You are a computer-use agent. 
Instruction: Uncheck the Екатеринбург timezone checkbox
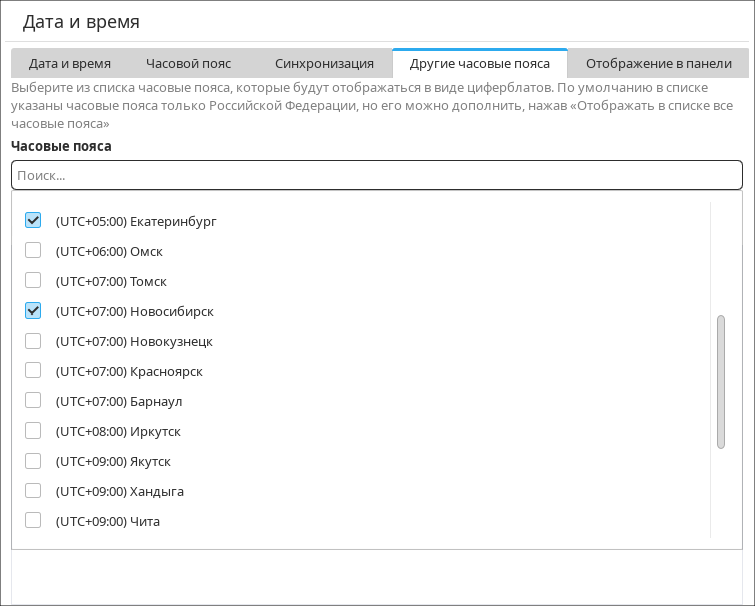[33, 220]
